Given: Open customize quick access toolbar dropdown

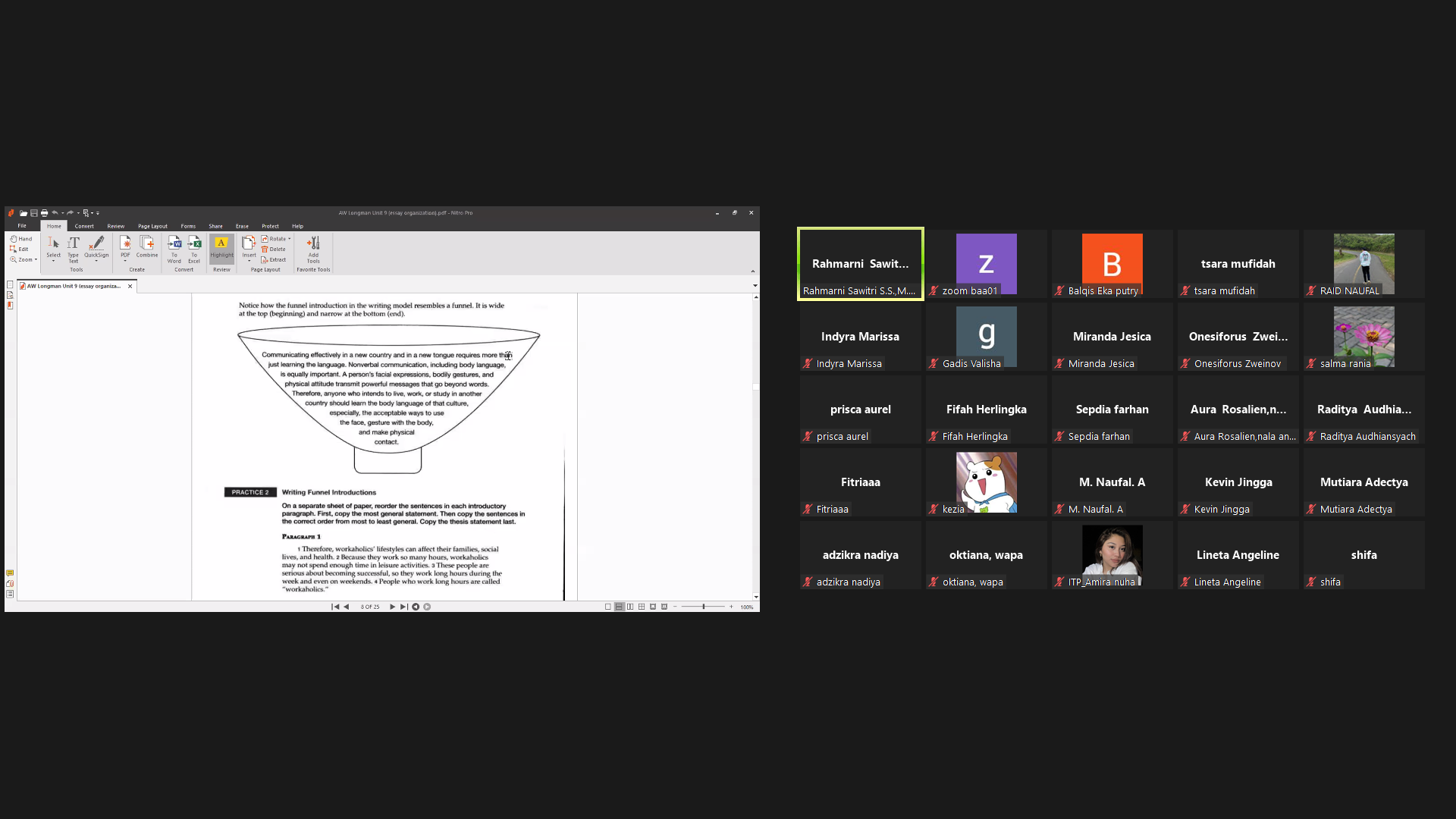Looking at the screenshot, I should tap(98, 213).
